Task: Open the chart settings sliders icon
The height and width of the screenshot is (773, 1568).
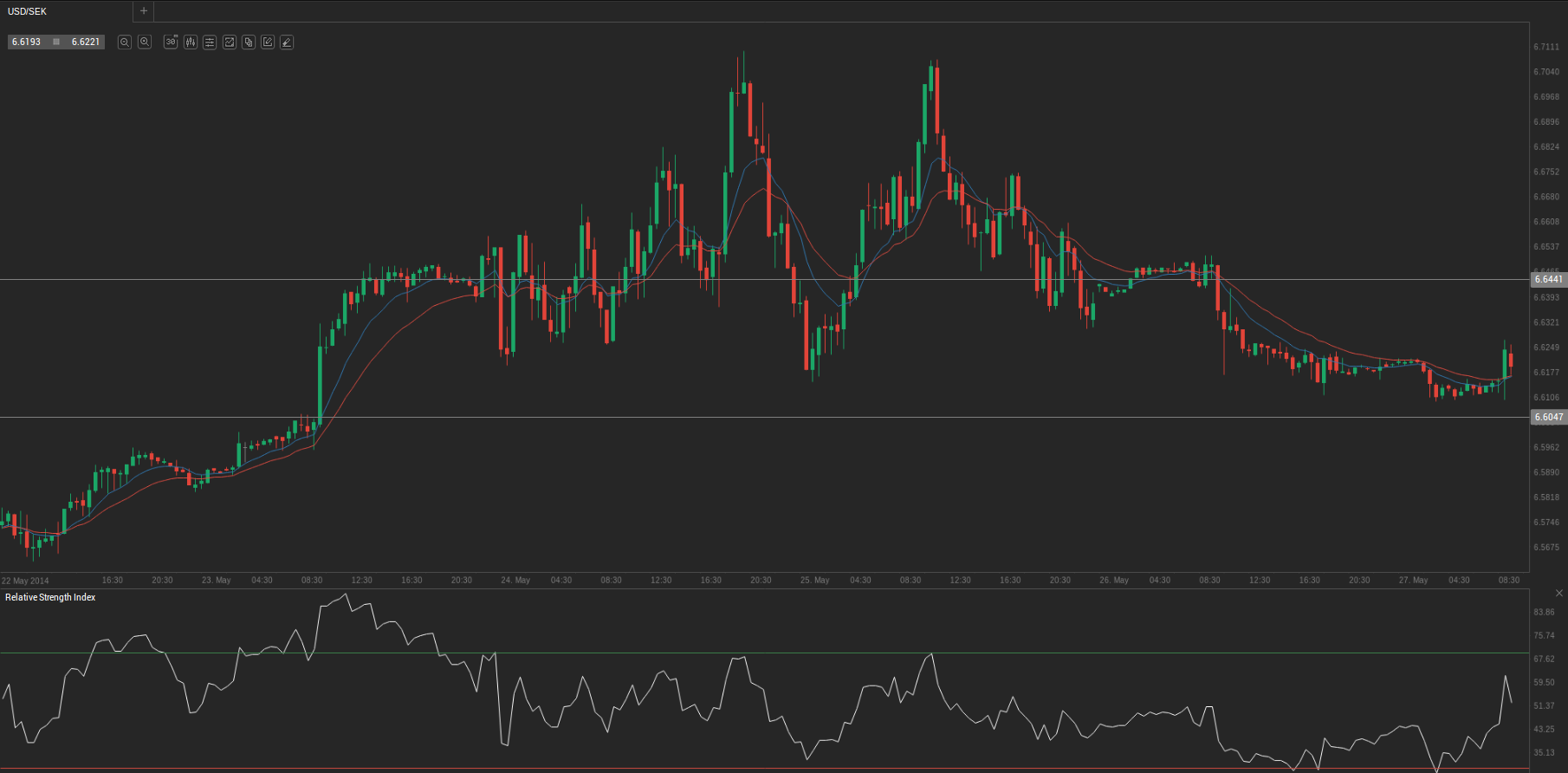Action: tap(210, 42)
